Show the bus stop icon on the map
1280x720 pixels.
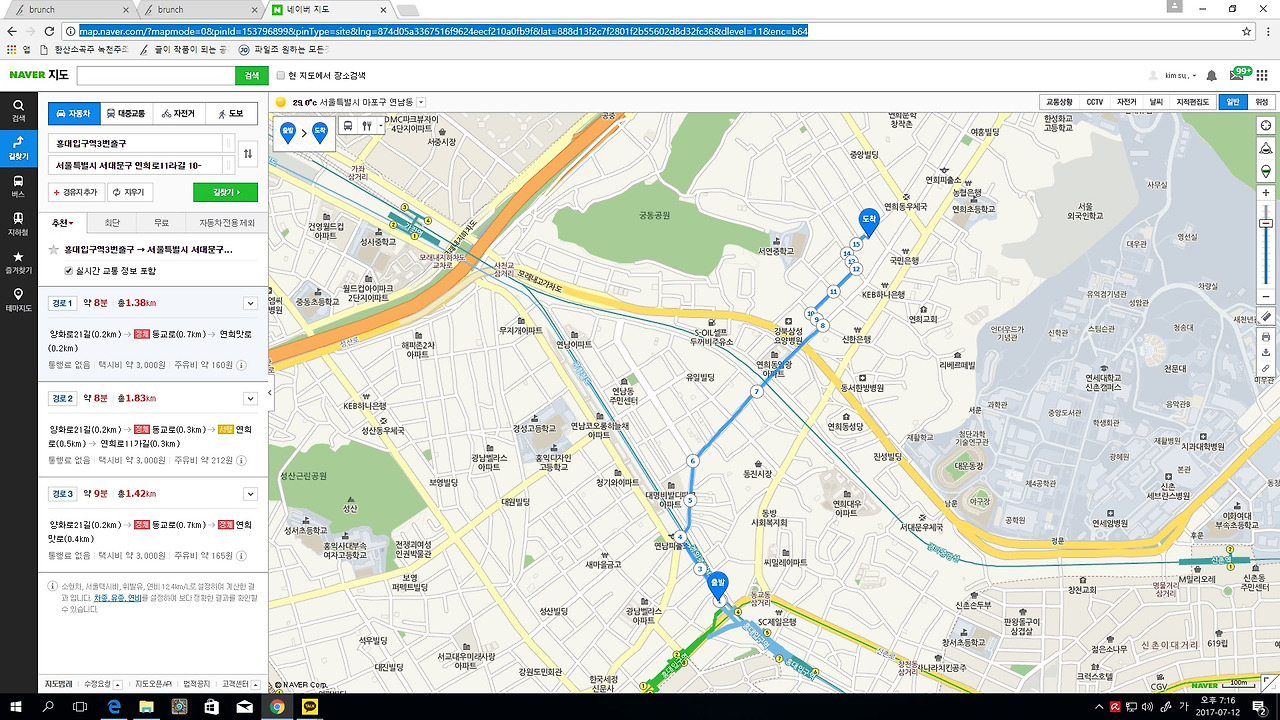(348, 126)
